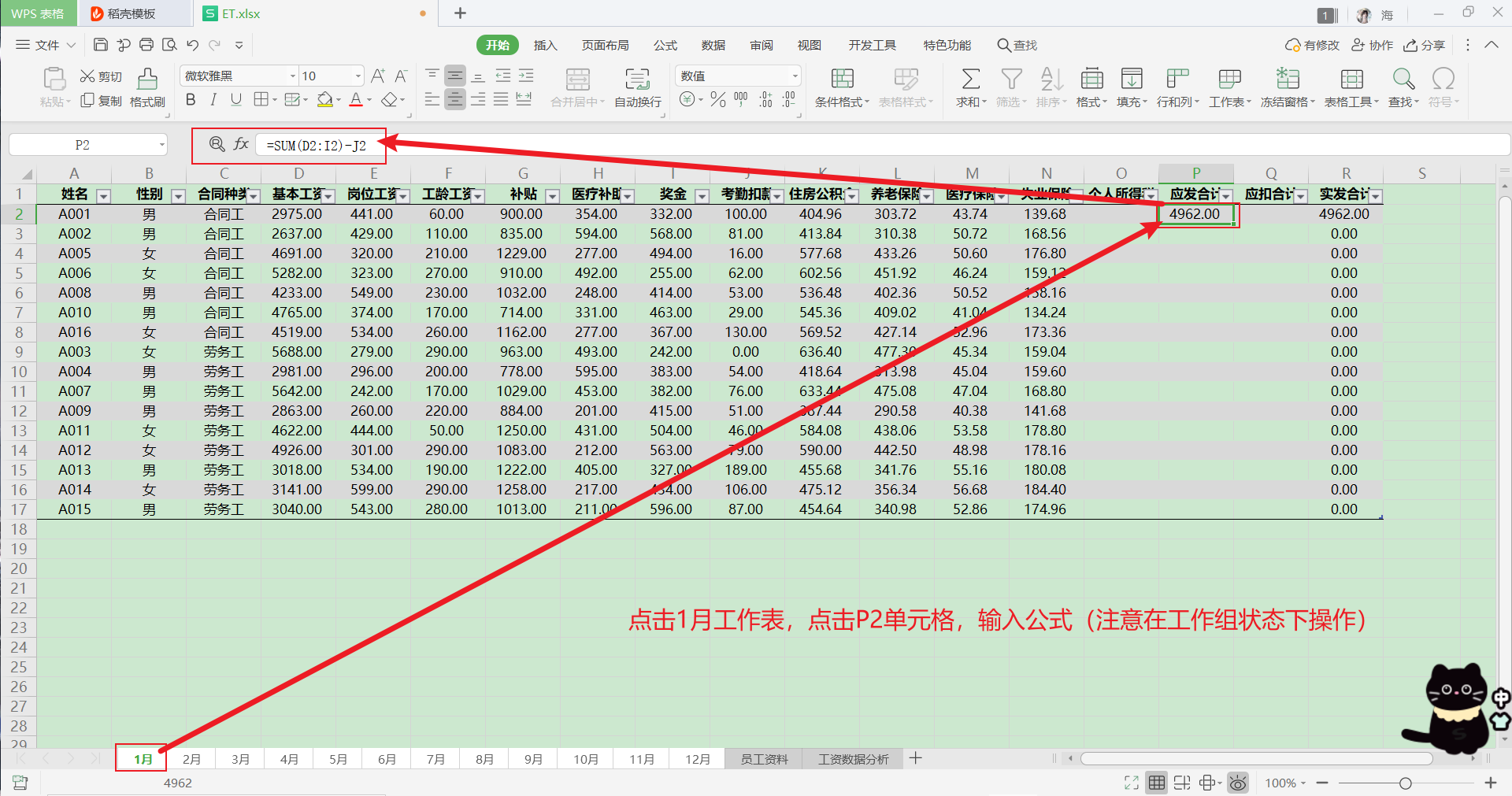
Task: Click the 分享 share button
Action: tap(1425, 45)
